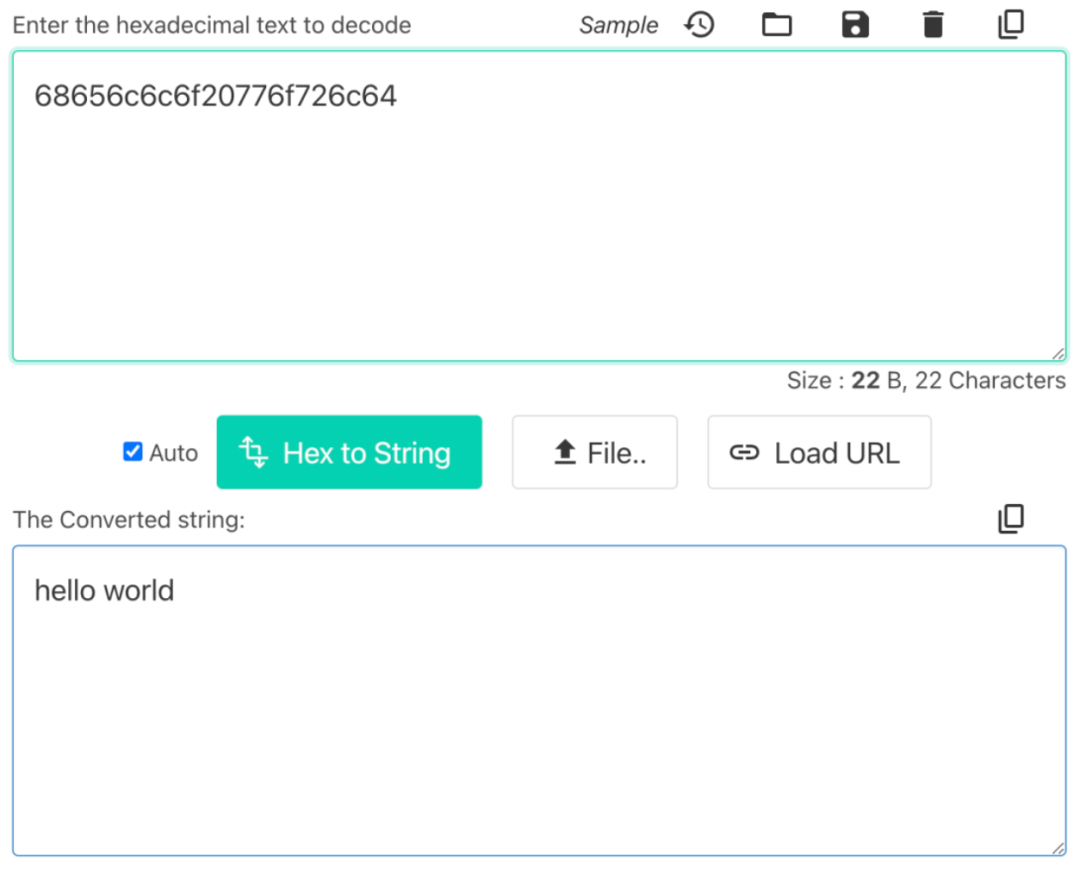Click the convert arrows icon on Hex to String
Screen dimensions: 1080x872
[x=254, y=453]
